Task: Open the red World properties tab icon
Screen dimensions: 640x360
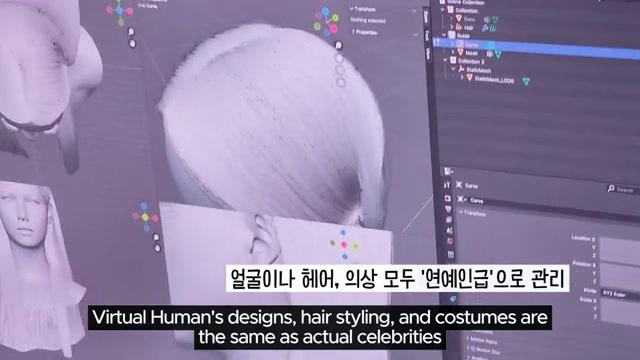Action: [x=450, y=241]
